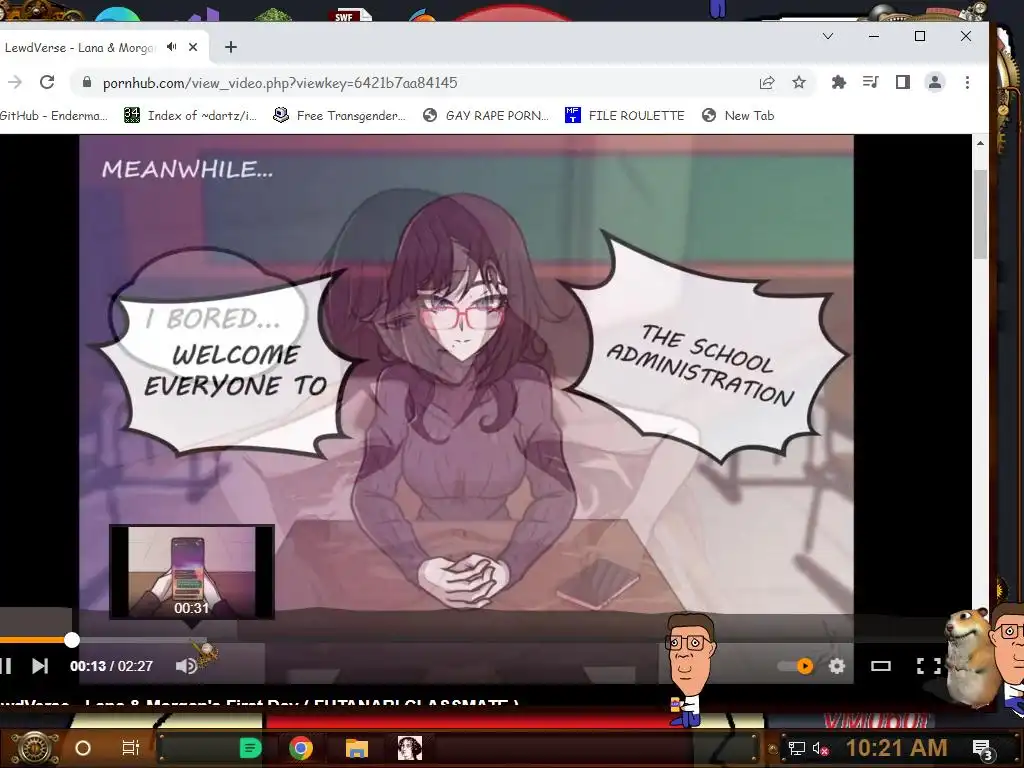Switch video to theater mode
The height and width of the screenshot is (768, 1024).
(881, 666)
